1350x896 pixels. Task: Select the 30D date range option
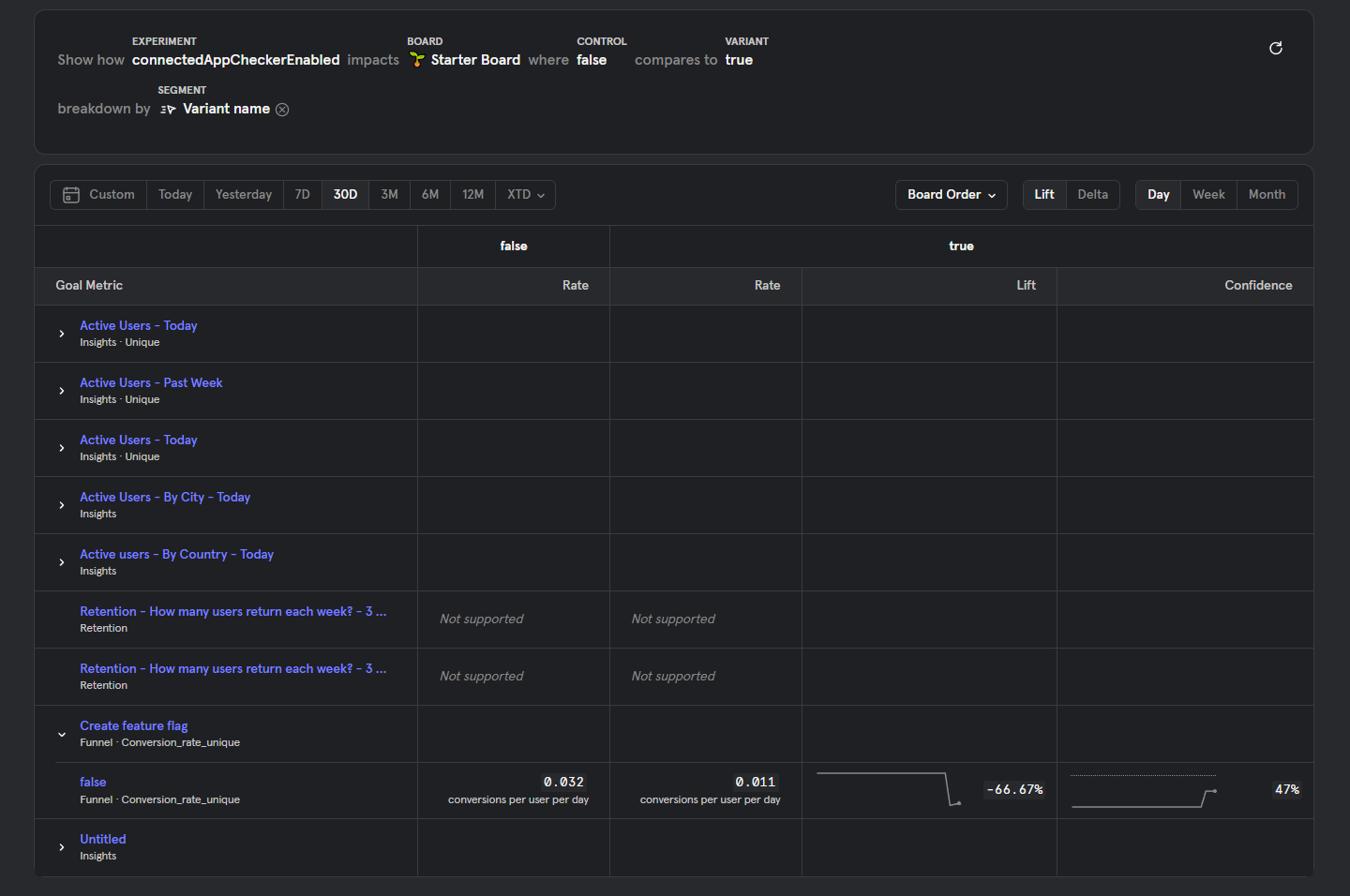click(344, 194)
